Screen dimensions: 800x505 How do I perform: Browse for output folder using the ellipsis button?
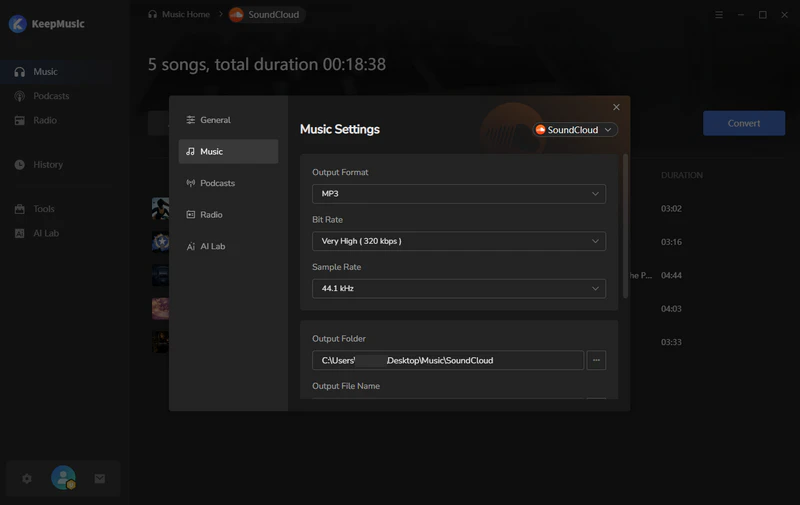[596, 360]
